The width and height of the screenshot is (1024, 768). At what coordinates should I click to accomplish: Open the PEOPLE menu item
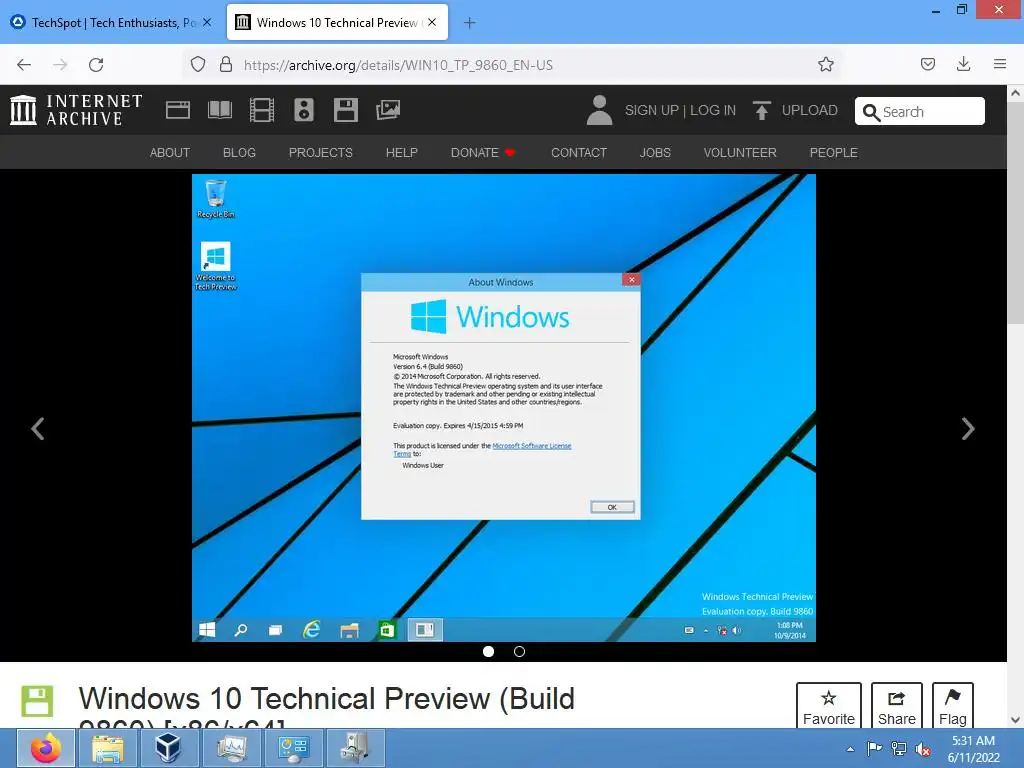click(x=833, y=152)
